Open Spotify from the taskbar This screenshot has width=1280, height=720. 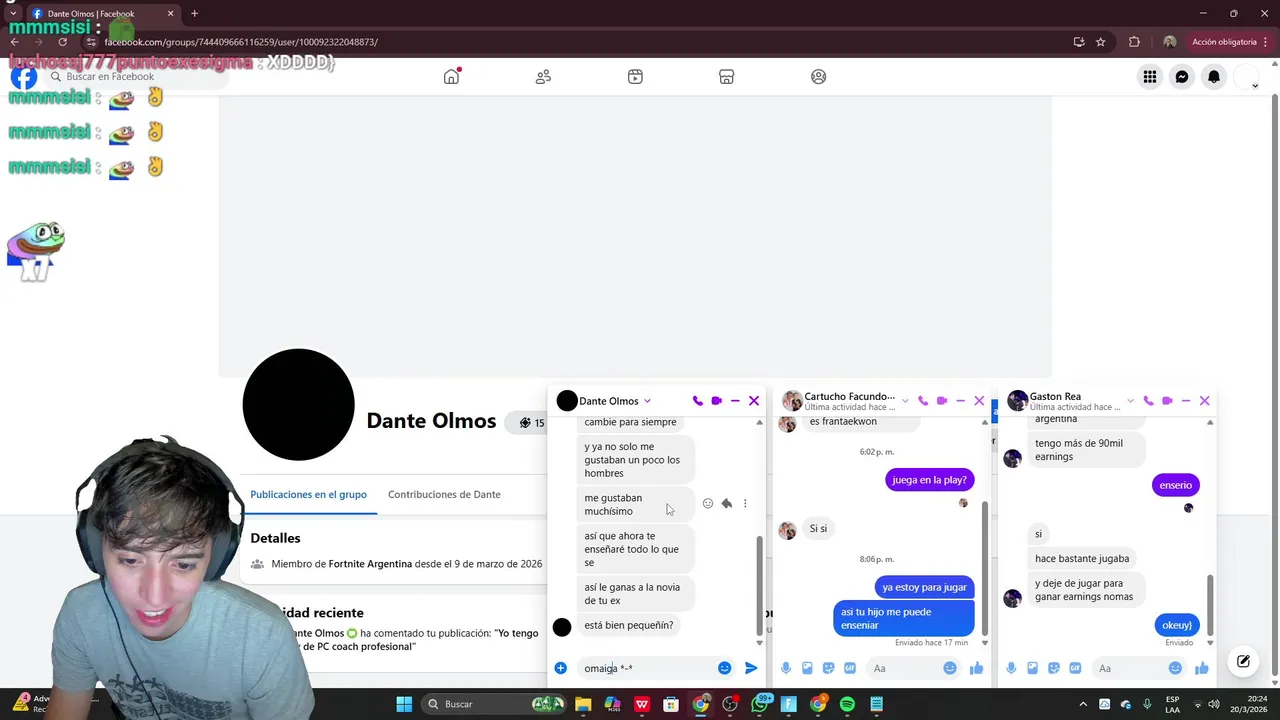click(x=847, y=704)
